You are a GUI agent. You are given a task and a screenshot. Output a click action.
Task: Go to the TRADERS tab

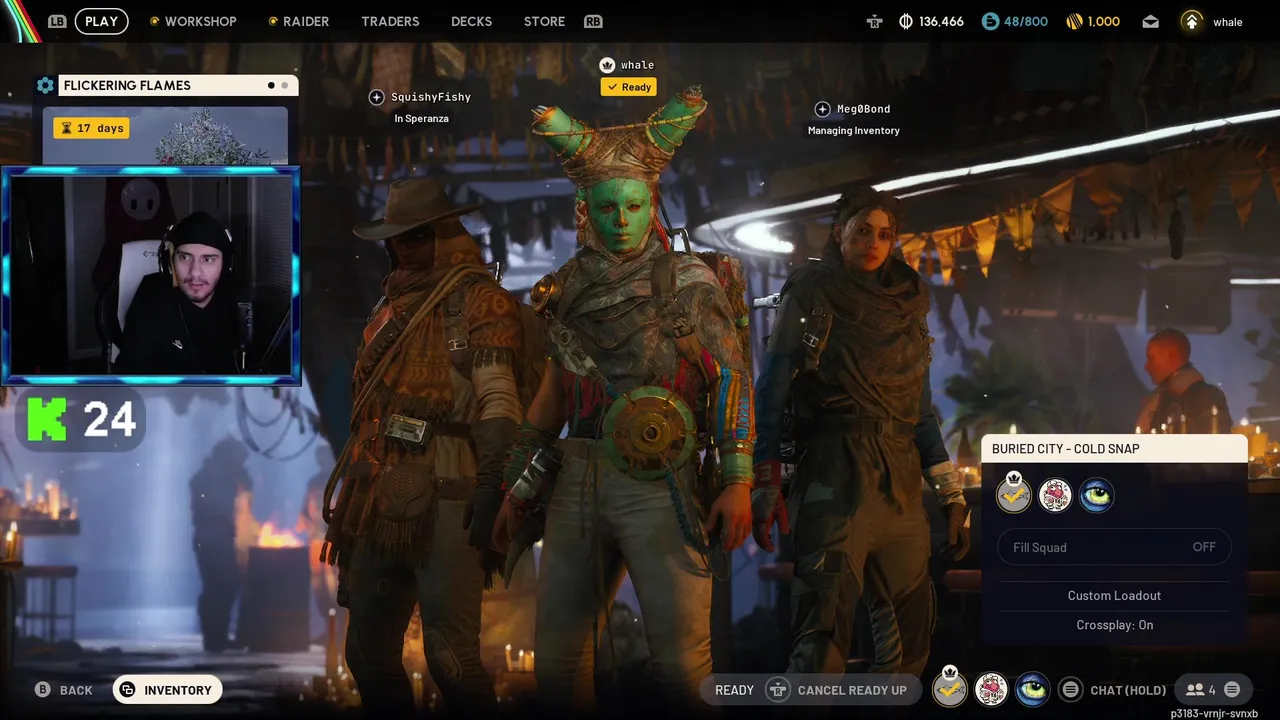(x=390, y=21)
